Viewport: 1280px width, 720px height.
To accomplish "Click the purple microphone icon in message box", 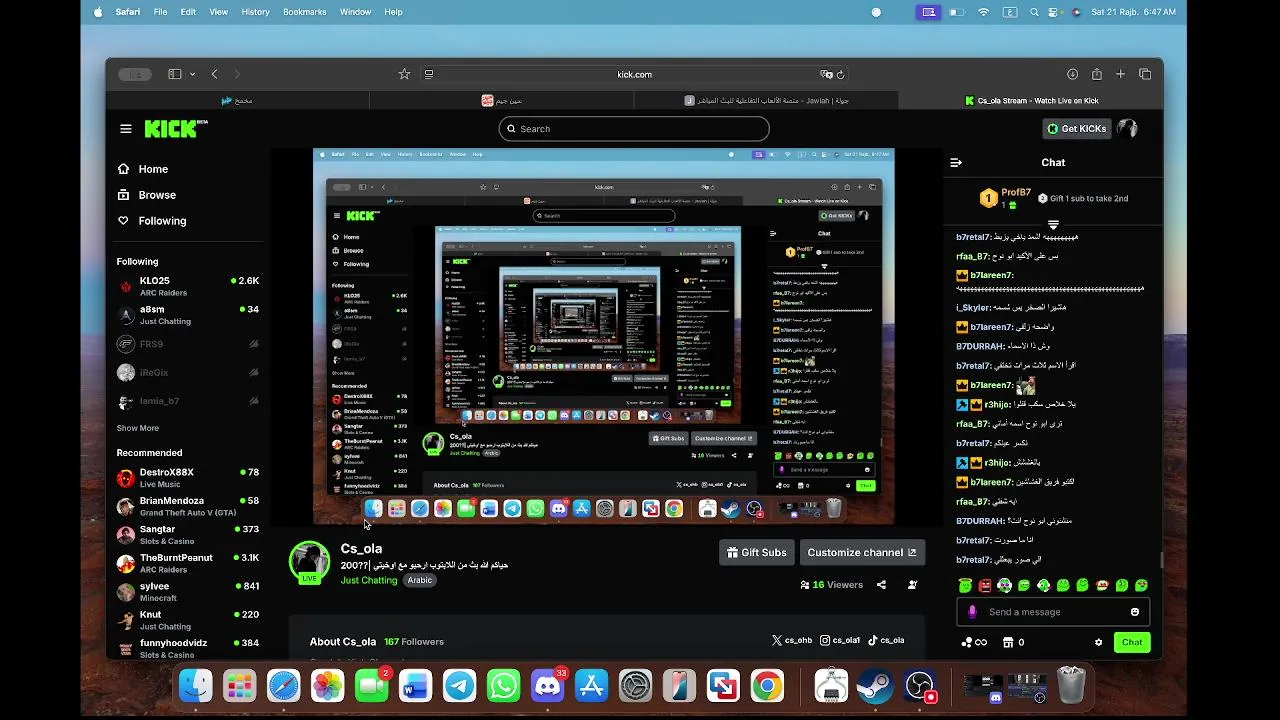I will pyautogui.click(x=972, y=612).
